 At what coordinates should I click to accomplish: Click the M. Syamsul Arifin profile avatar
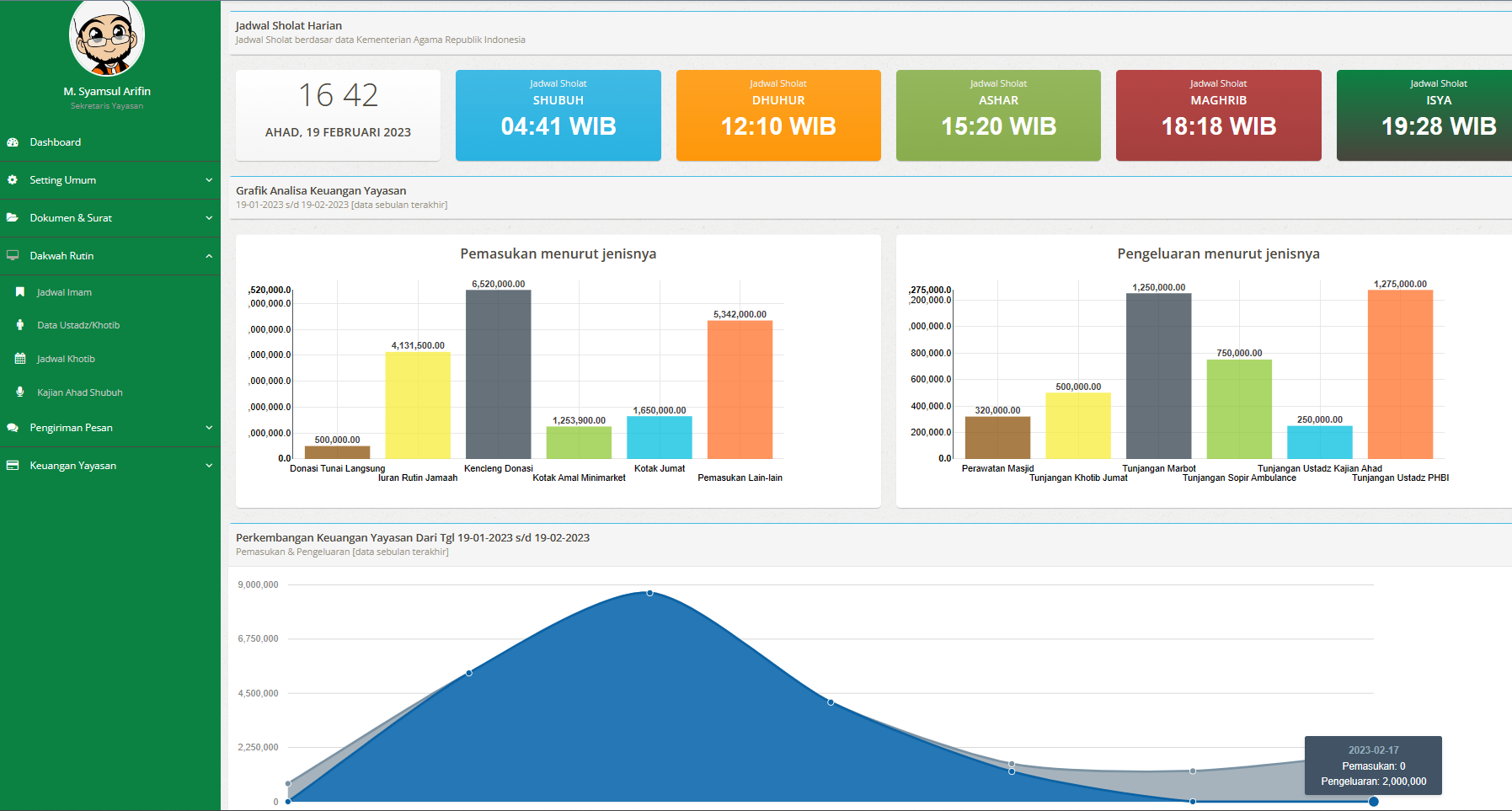[x=107, y=38]
